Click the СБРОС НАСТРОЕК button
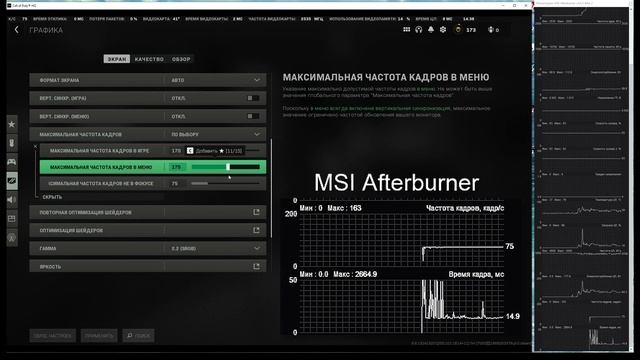 point(52,336)
